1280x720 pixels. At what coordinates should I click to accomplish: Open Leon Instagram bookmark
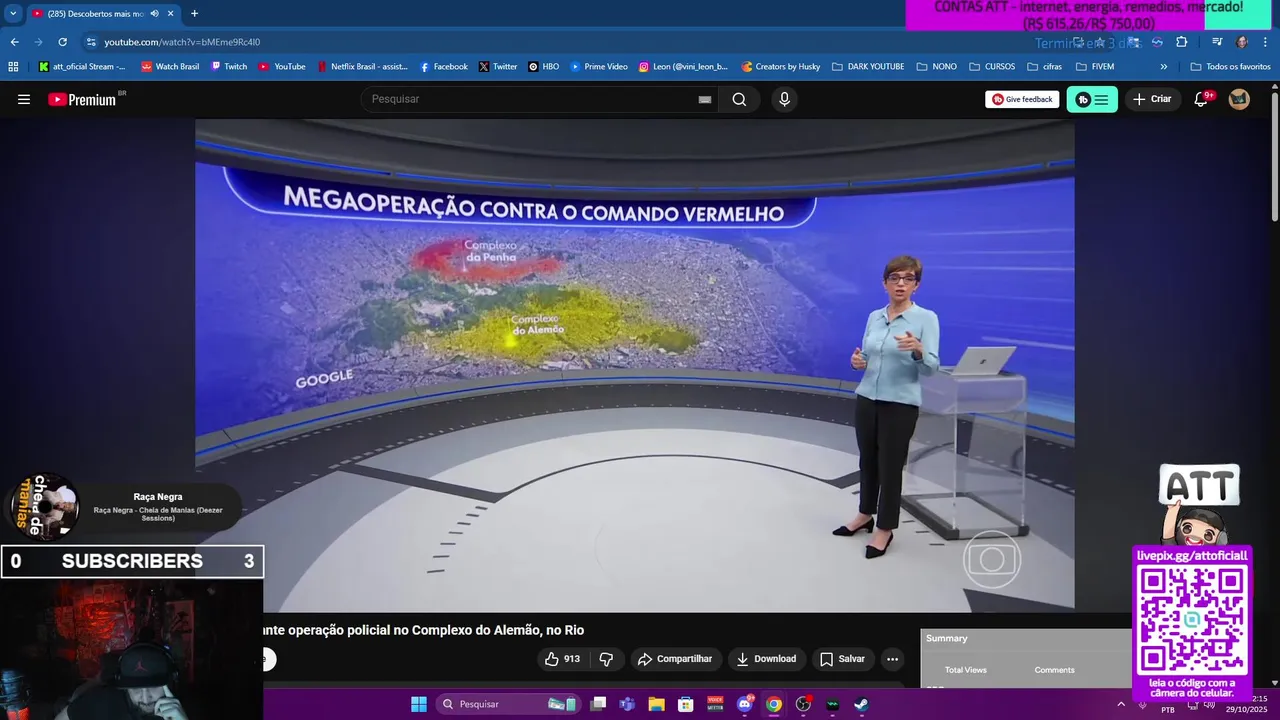(x=683, y=67)
